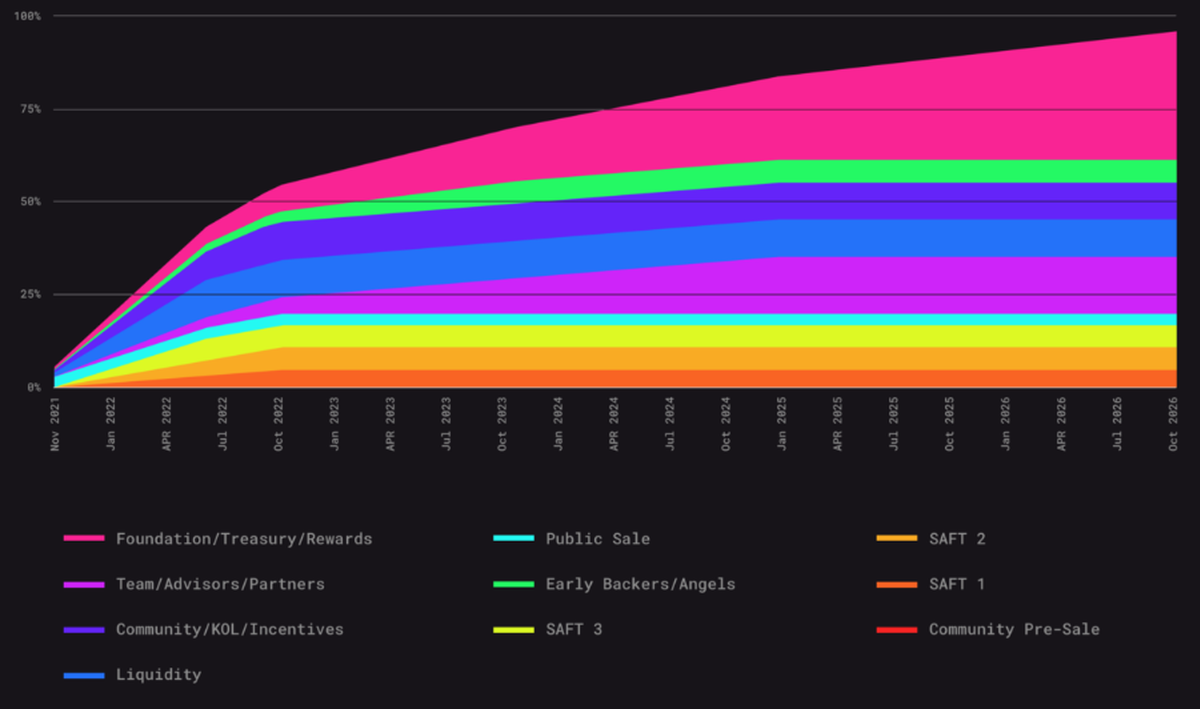Viewport: 1200px width, 709px height.
Task: Click the orange SAFT 2 legend swatch
Action: pyautogui.click(x=896, y=539)
